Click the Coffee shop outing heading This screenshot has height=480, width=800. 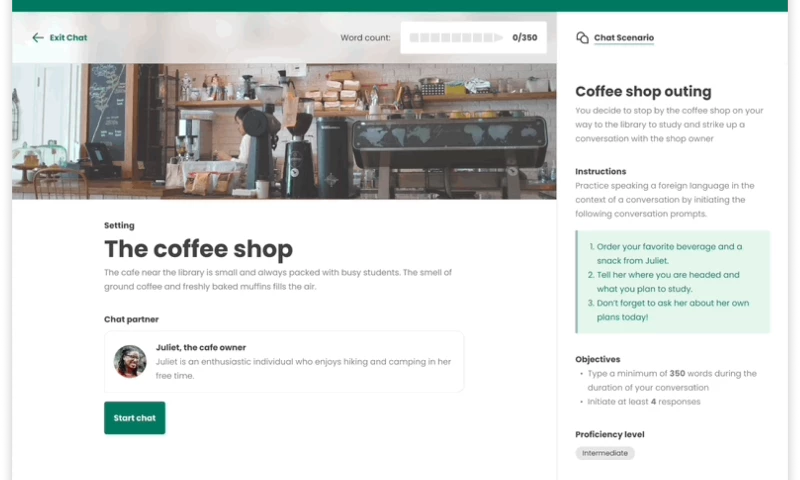pyautogui.click(x=643, y=91)
